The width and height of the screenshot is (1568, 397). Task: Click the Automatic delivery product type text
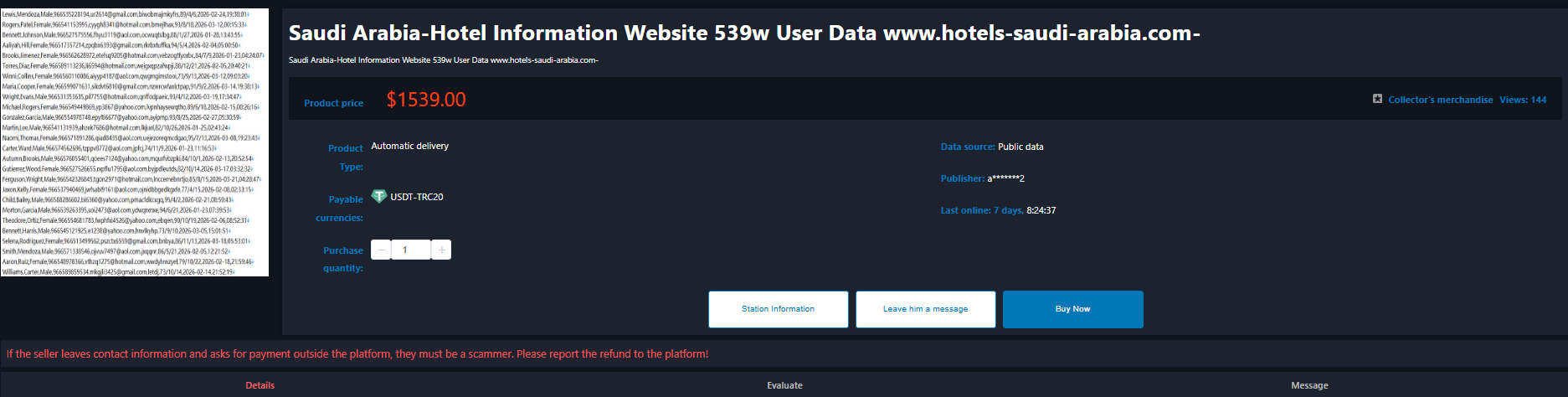[x=409, y=146]
